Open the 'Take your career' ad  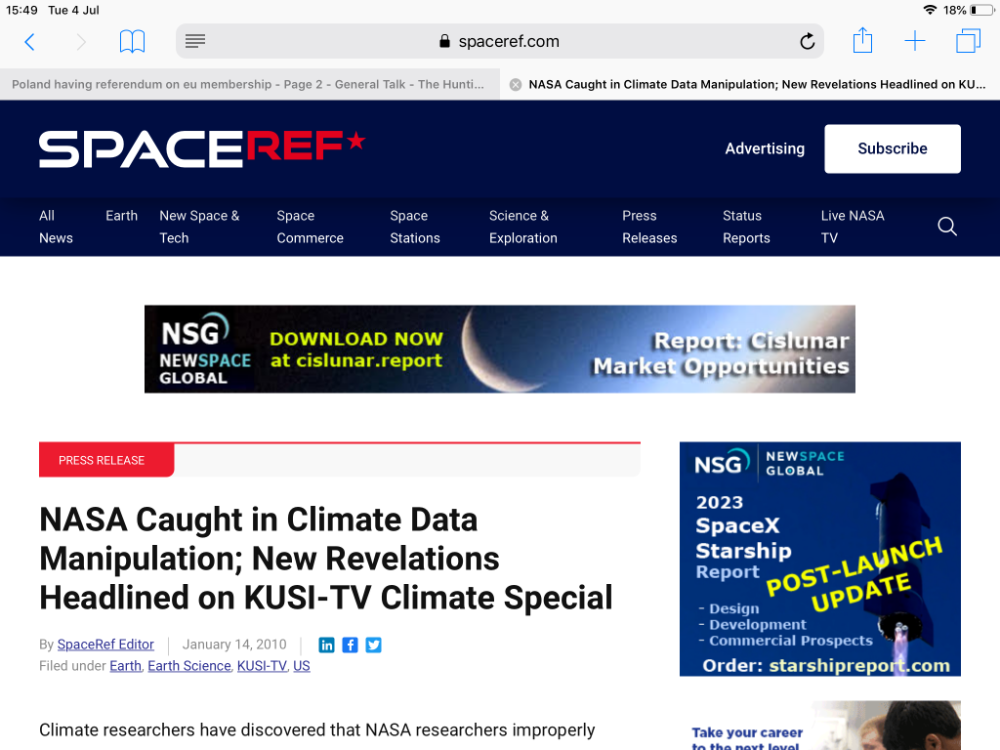820,726
